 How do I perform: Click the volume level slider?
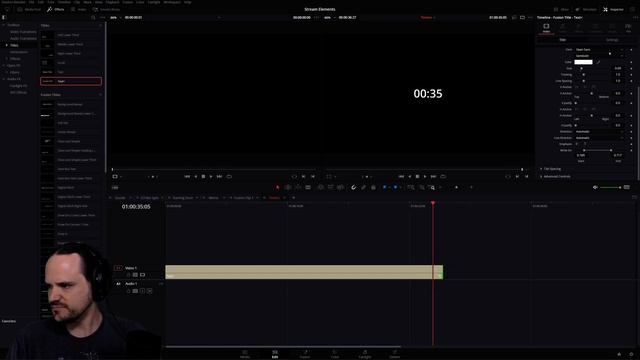coord(611,187)
